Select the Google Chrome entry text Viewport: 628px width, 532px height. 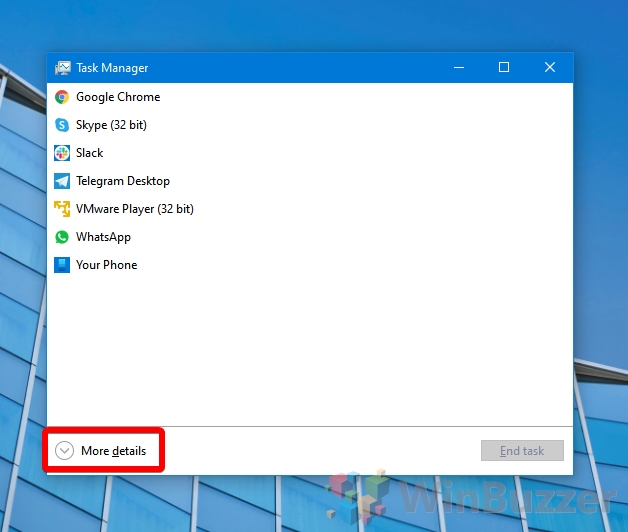pyautogui.click(x=118, y=97)
